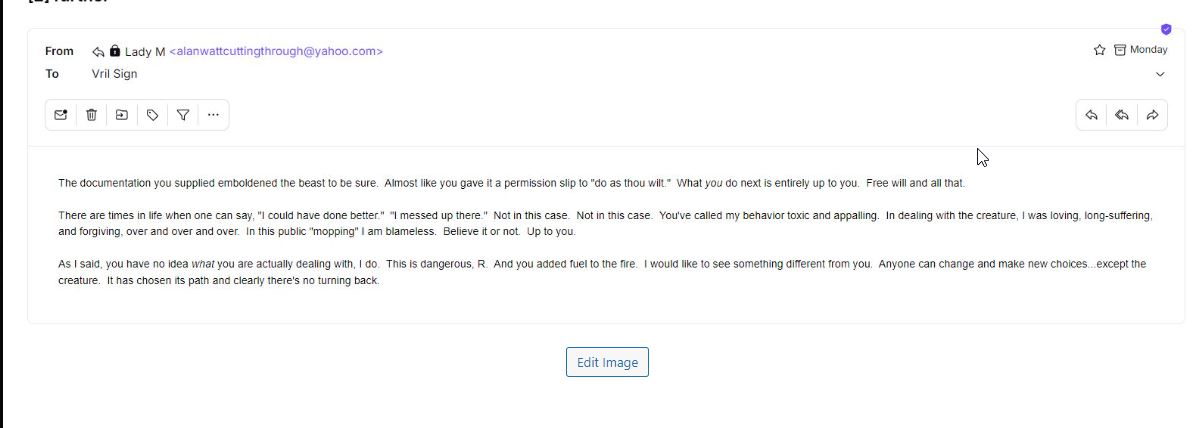Click the Edit Image button
This screenshot has width=1194, height=428.
tap(607, 363)
